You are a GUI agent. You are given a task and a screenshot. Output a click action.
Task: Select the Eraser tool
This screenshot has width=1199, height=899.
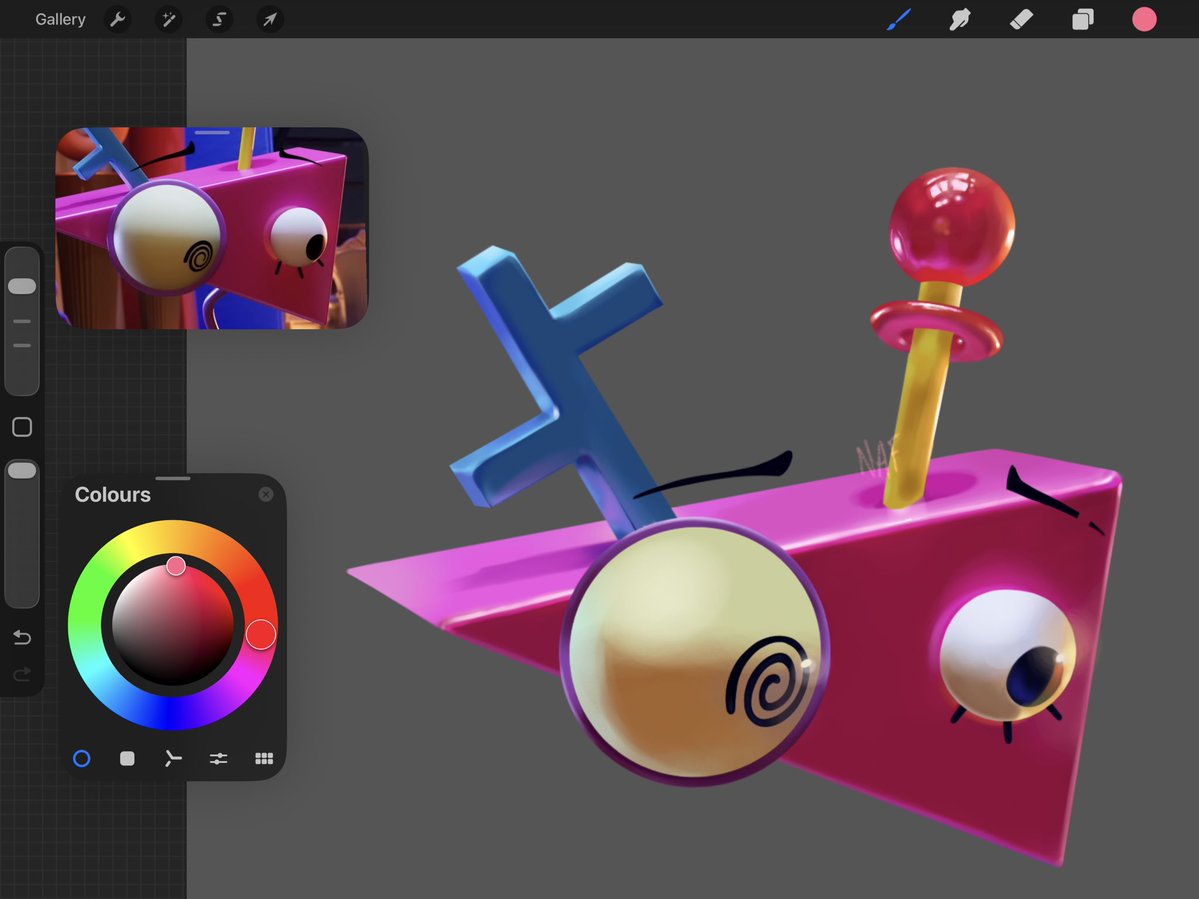point(1022,19)
